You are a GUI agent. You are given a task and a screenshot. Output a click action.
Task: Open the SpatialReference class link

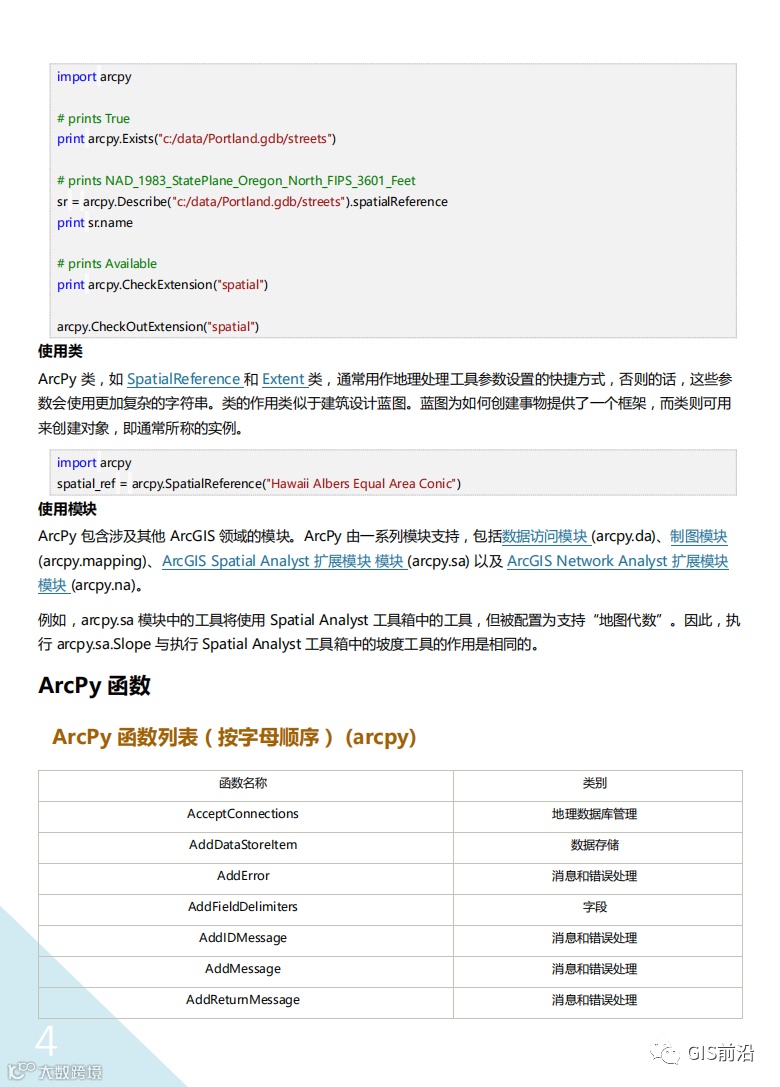(x=184, y=379)
